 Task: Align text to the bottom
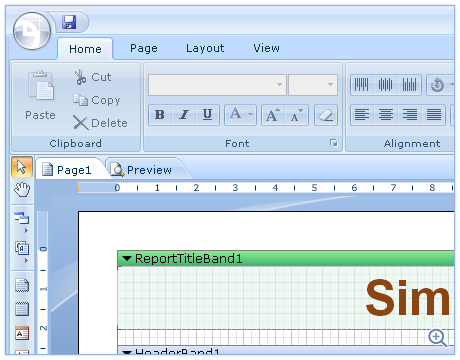click(x=410, y=85)
